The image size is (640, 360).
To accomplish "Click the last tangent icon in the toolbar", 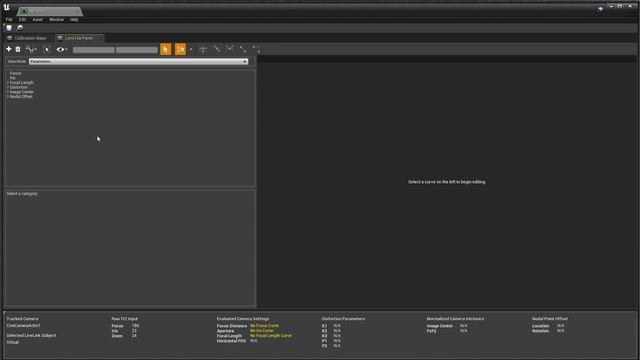I will tap(256, 49).
